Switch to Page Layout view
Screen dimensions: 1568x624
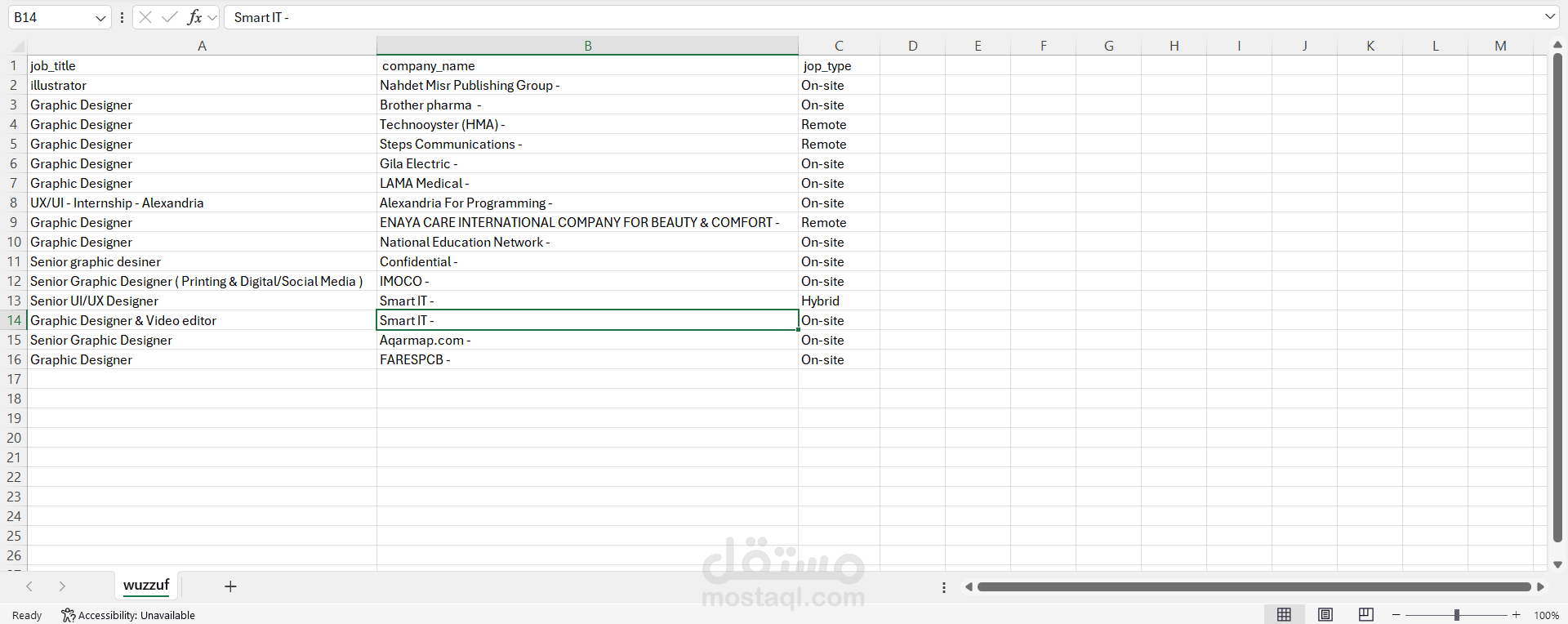coord(1325,615)
